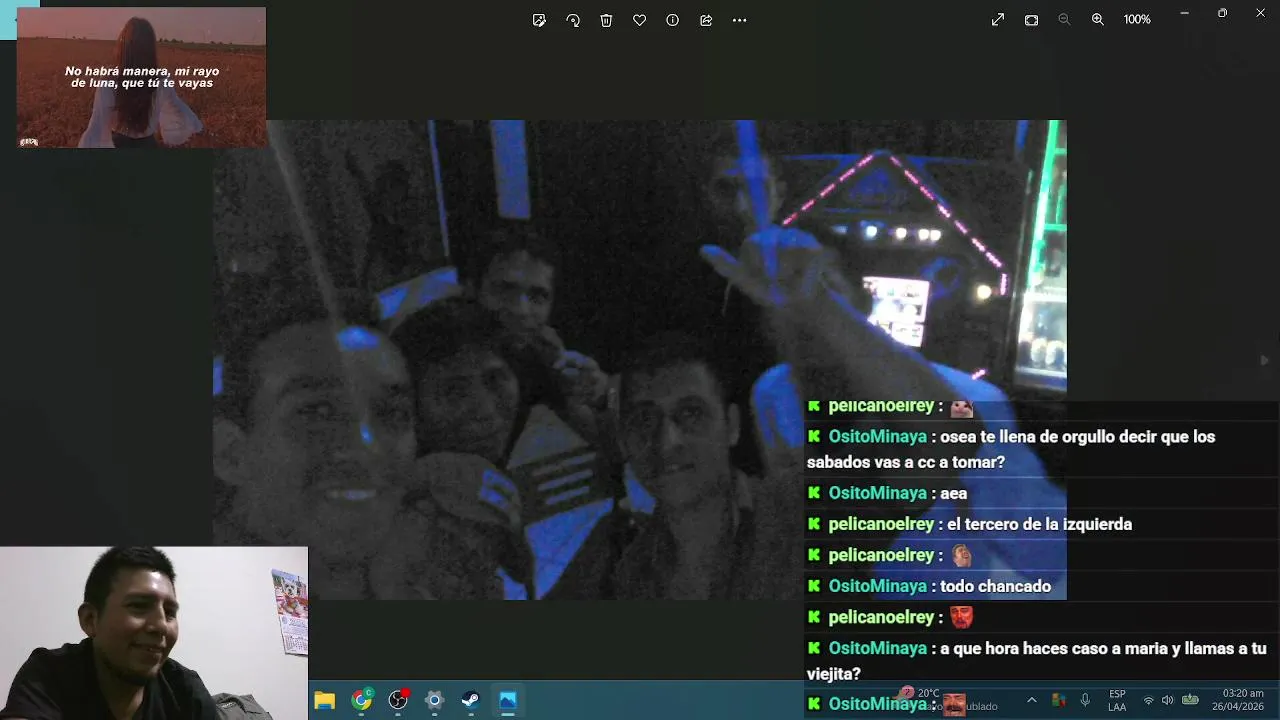Click the zoom out magnifier icon
1280x720 pixels.
click(1064, 20)
